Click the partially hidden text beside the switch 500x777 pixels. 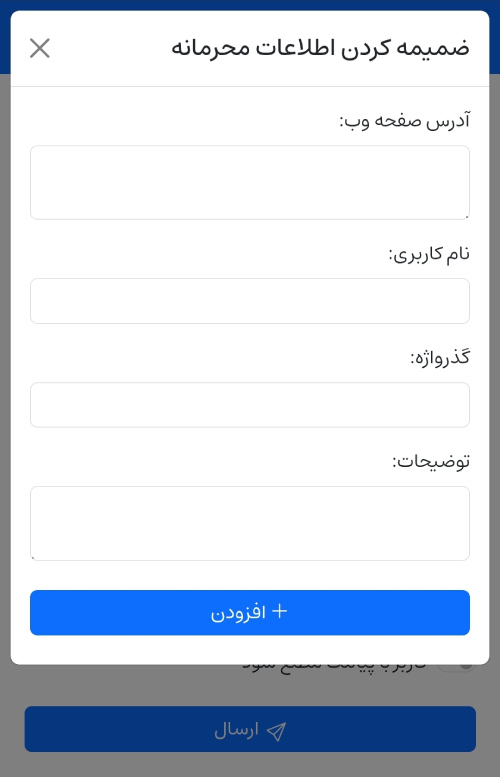(x=334, y=667)
